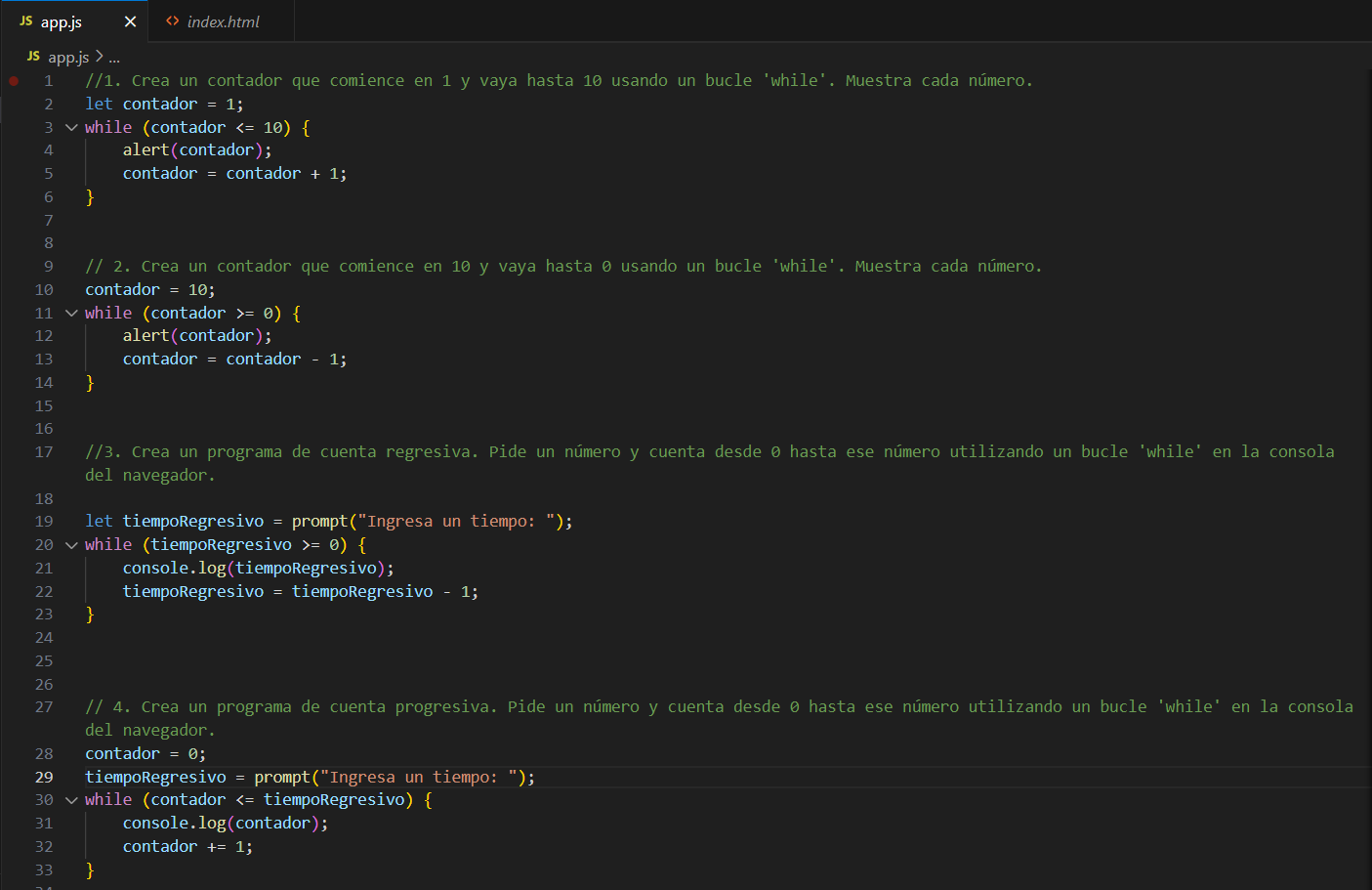This screenshot has width=1372, height=890.
Task: Click 'tiempoRegresivo = tiempoRegresivo - 1;' on line 22
Action: (301, 592)
